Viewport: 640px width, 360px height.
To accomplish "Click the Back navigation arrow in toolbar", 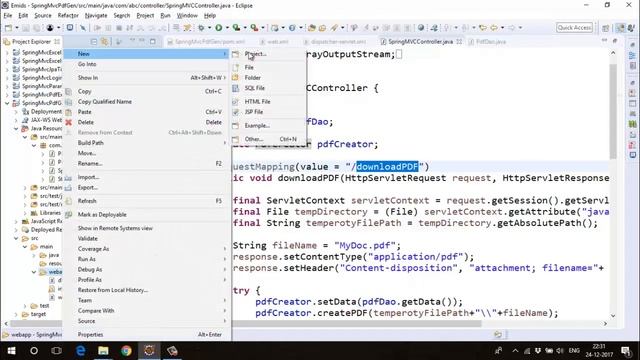I will pyautogui.click(x=494, y=28).
